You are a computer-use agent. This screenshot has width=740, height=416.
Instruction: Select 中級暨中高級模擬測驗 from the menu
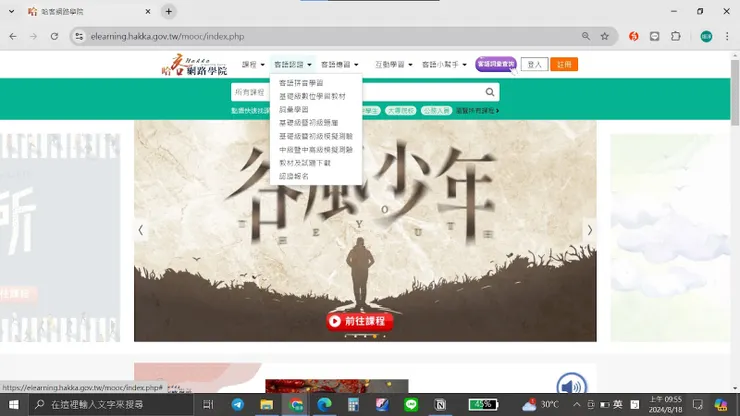click(x=316, y=149)
